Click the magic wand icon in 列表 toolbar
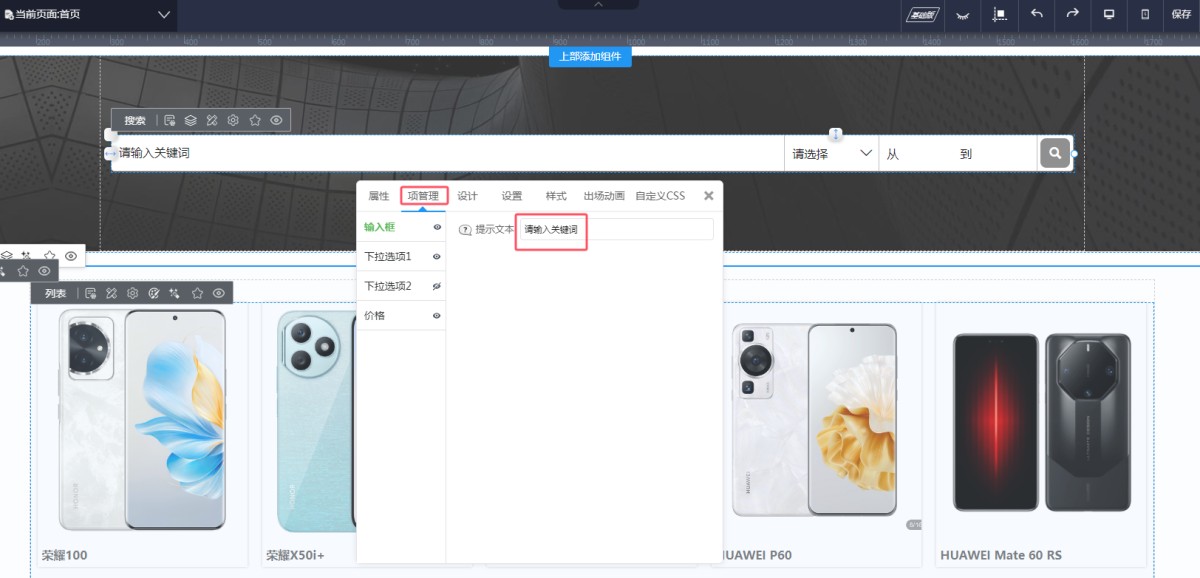Screen dimensions: 1200x578 click(175, 293)
